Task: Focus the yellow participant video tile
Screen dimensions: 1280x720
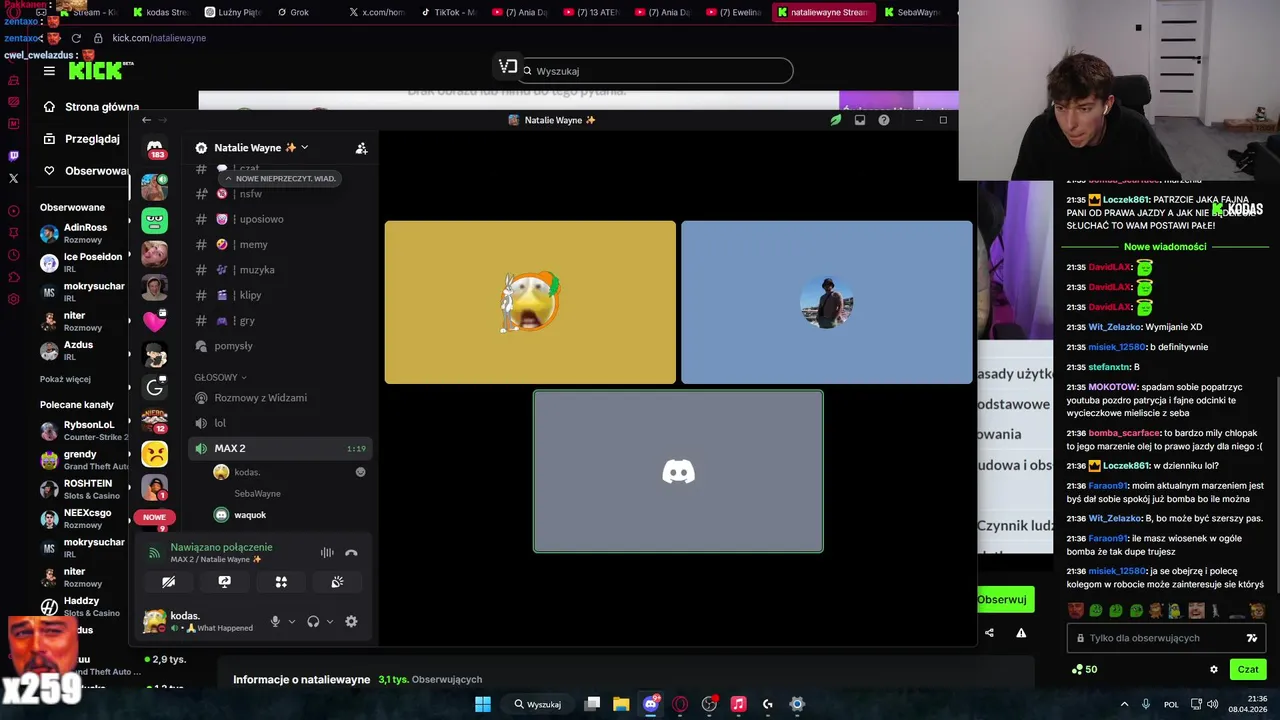Action: coord(530,302)
